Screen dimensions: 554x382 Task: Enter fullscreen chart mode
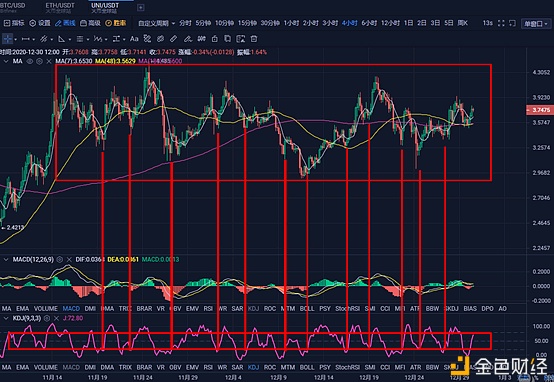pos(501,23)
